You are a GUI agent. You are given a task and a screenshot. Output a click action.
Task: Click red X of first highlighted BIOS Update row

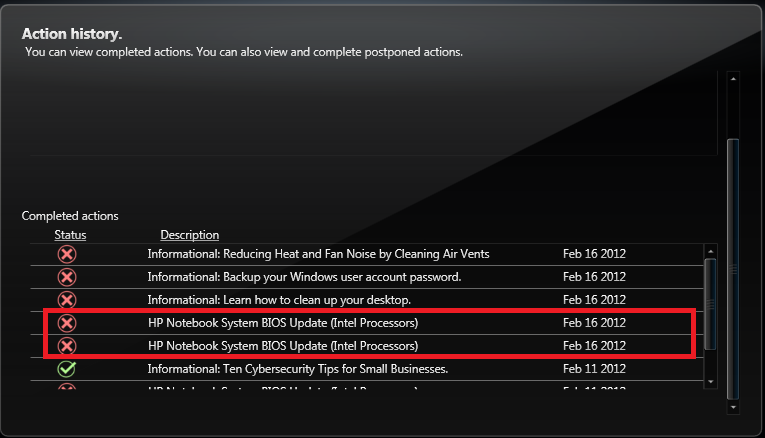tap(67, 323)
